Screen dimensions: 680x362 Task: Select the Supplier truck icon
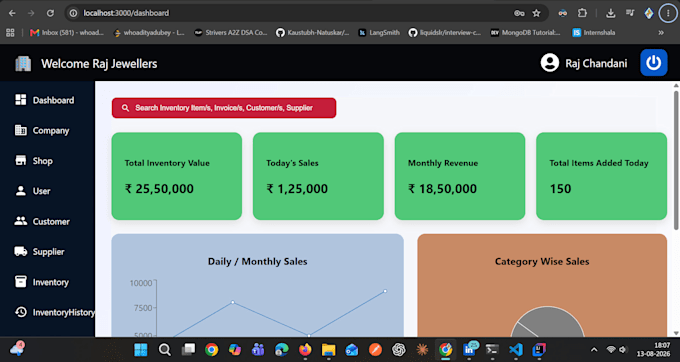pyautogui.click(x=20, y=251)
